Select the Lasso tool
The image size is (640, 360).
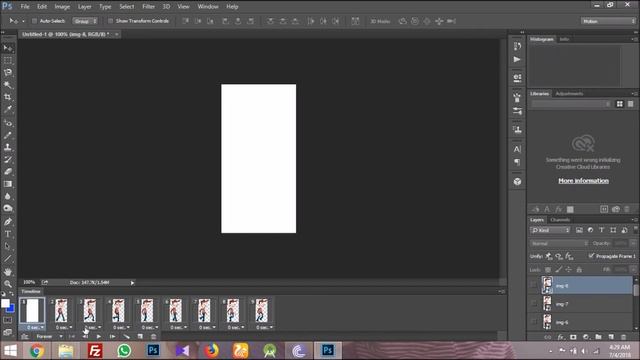(8, 73)
